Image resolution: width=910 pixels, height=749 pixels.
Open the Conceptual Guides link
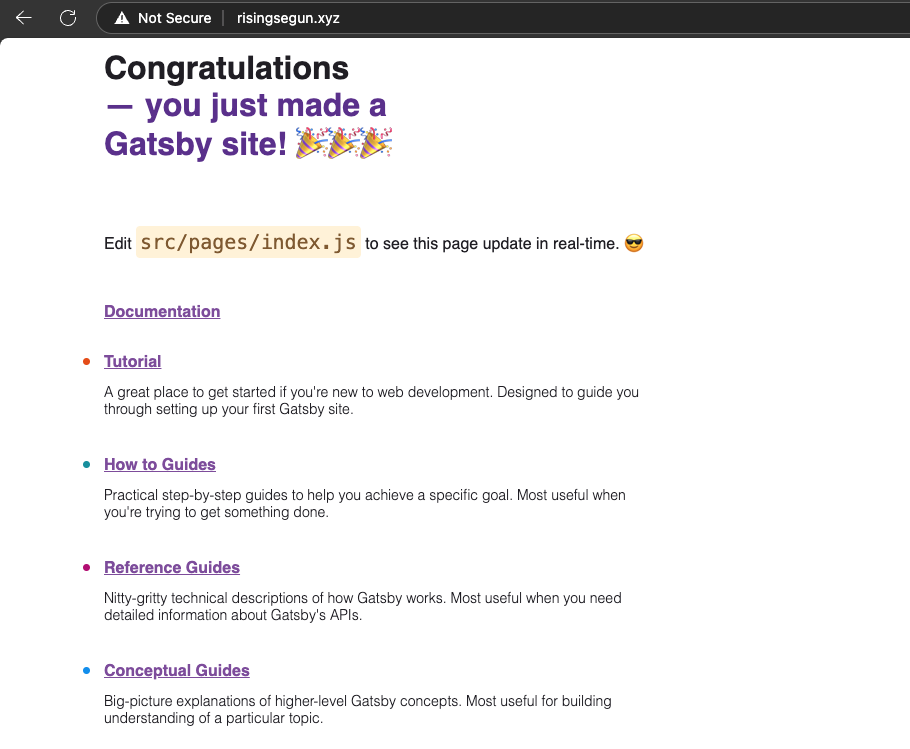click(176, 670)
